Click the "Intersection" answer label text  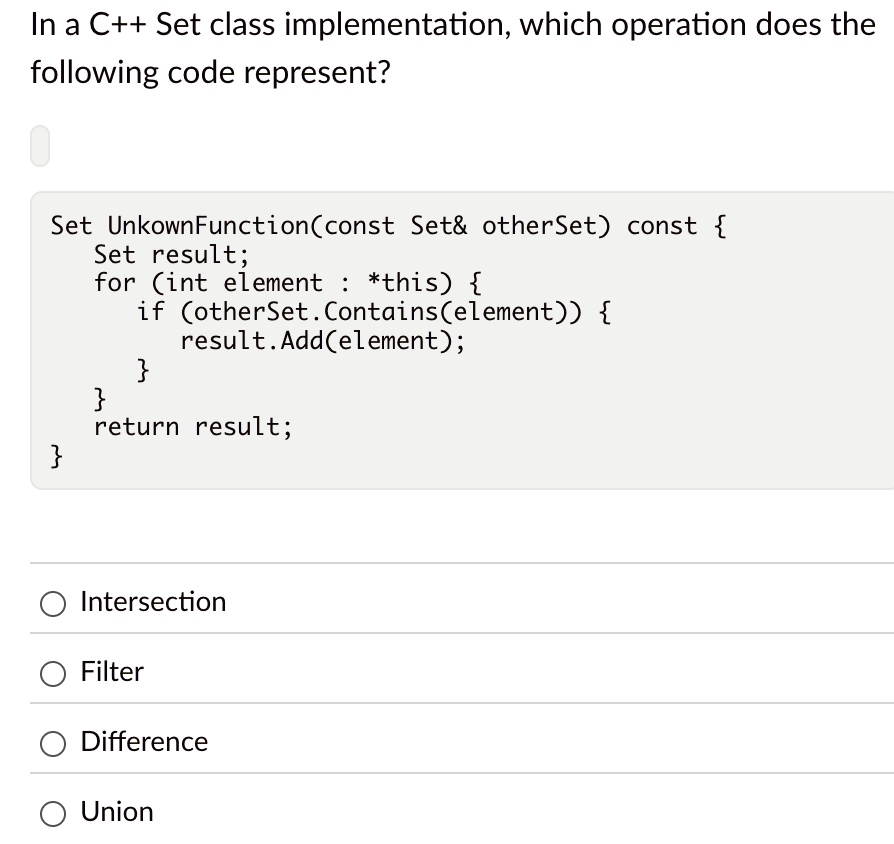click(x=153, y=602)
